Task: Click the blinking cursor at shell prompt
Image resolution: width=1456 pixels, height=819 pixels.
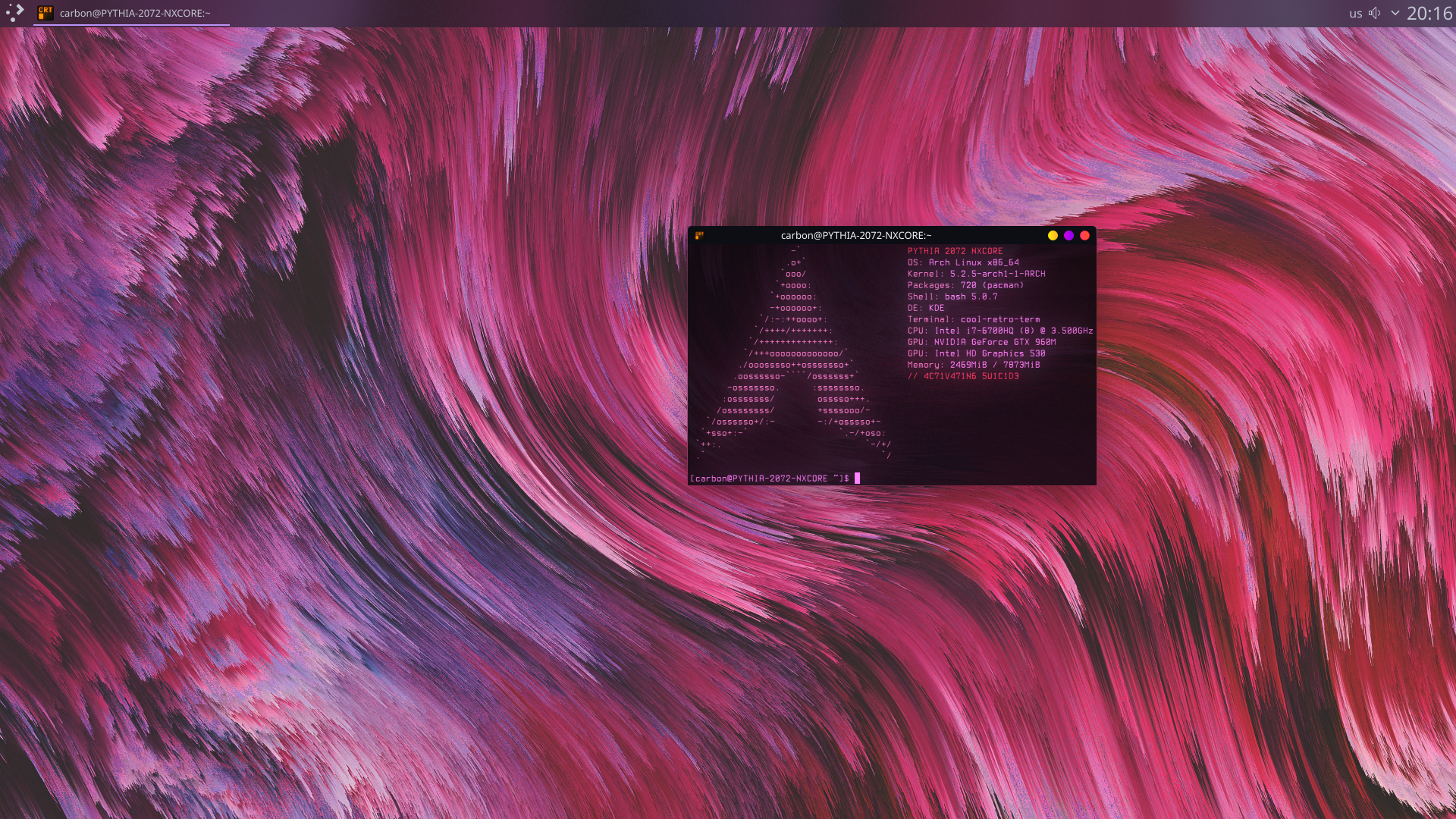Action: pos(857,479)
